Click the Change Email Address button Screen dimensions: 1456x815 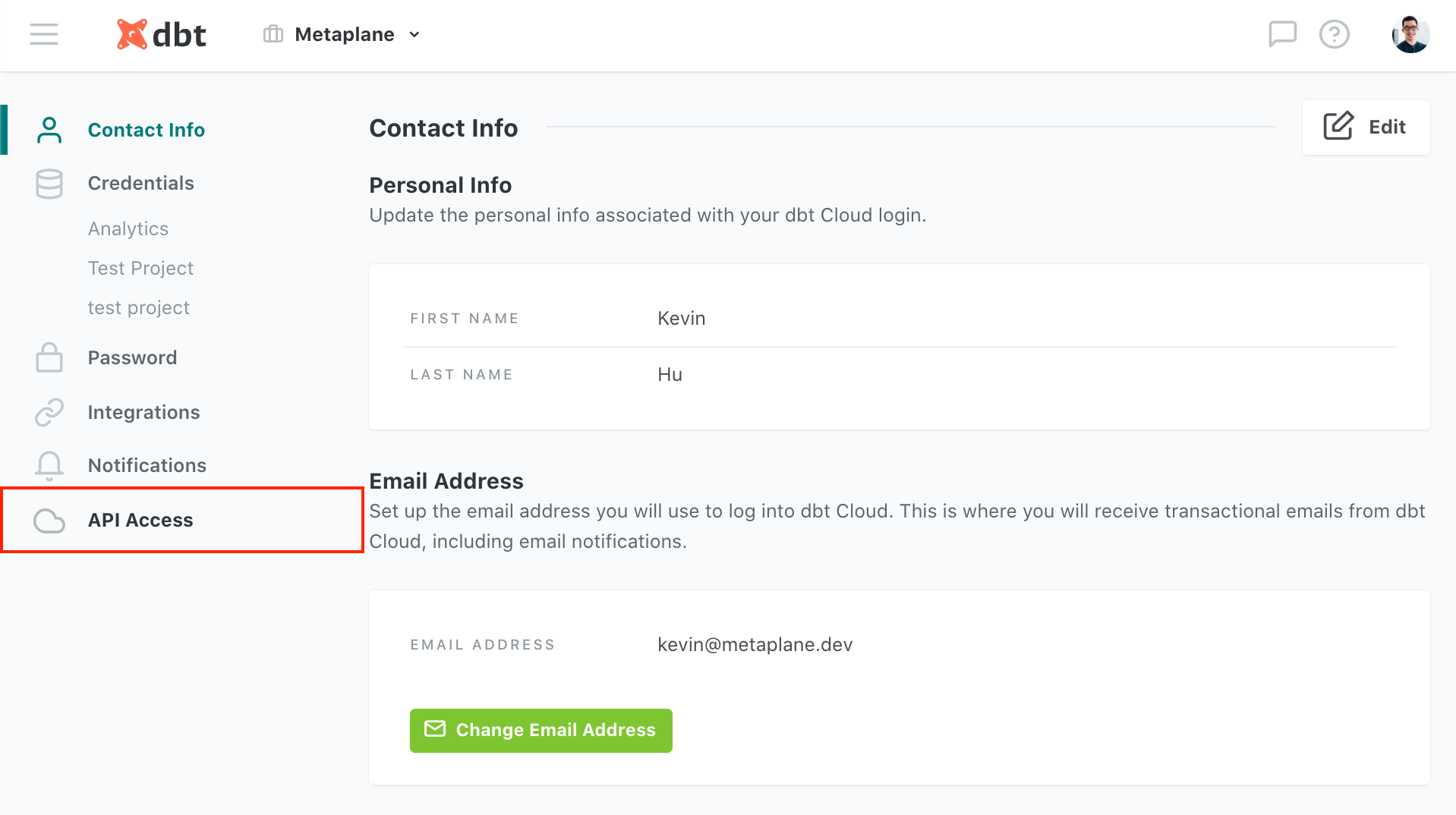[541, 730]
